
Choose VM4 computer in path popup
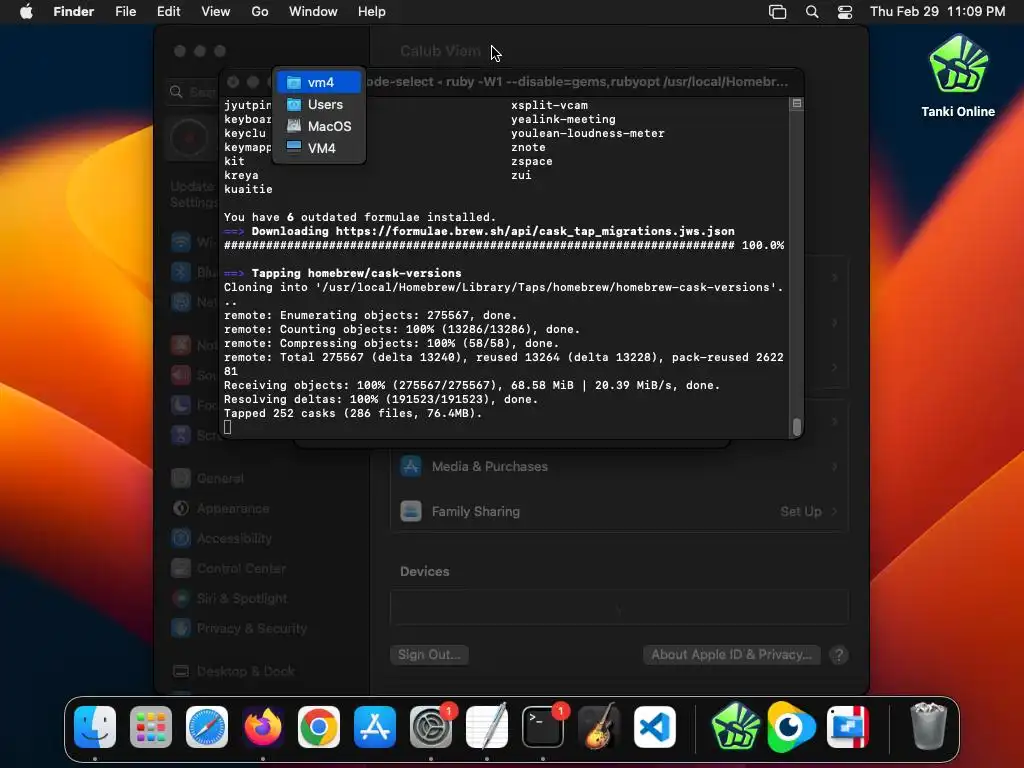(x=319, y=148)
